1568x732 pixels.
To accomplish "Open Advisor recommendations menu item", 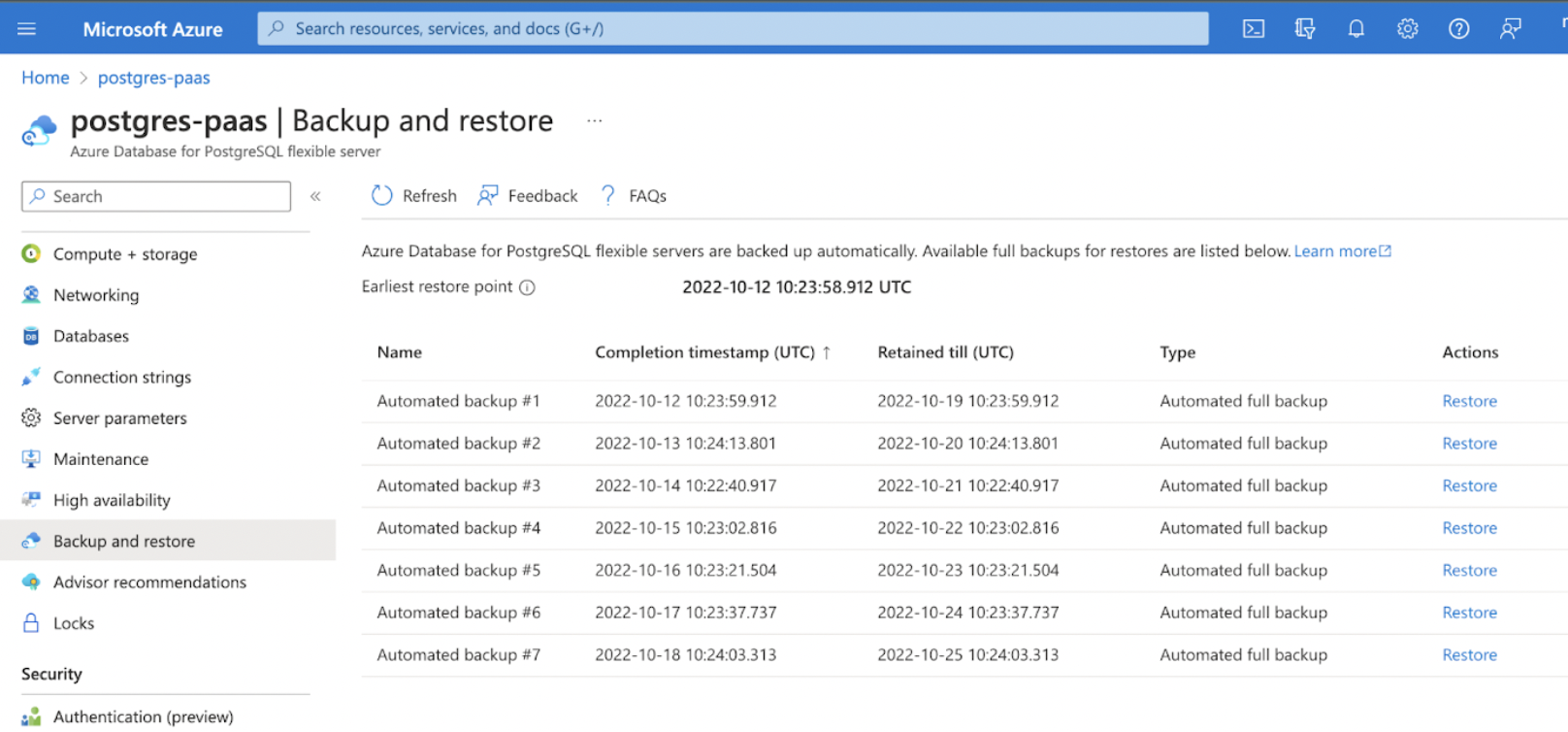I will click(x=149, y=582).
